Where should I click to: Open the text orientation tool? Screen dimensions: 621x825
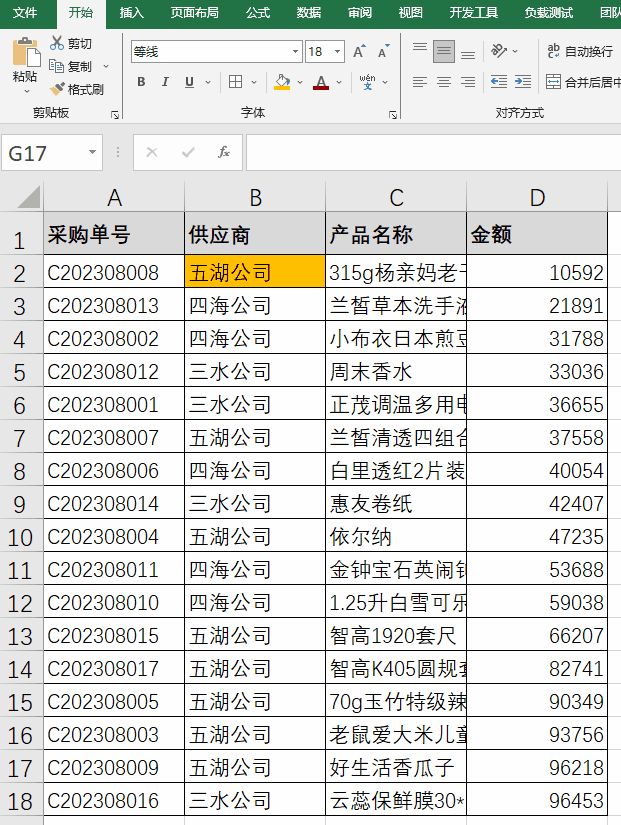498,51
